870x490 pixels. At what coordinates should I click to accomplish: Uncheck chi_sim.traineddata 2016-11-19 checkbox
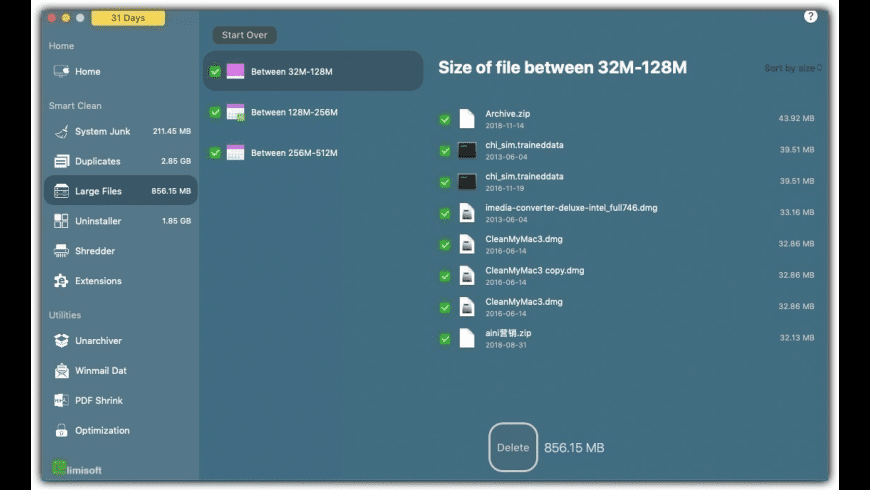pos(445,182)
